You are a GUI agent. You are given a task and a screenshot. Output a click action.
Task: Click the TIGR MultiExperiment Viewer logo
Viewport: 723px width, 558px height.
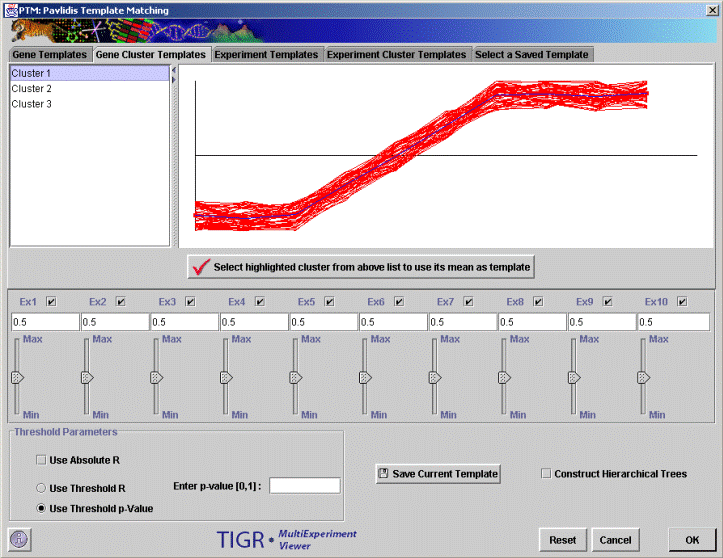coord(287,538)
